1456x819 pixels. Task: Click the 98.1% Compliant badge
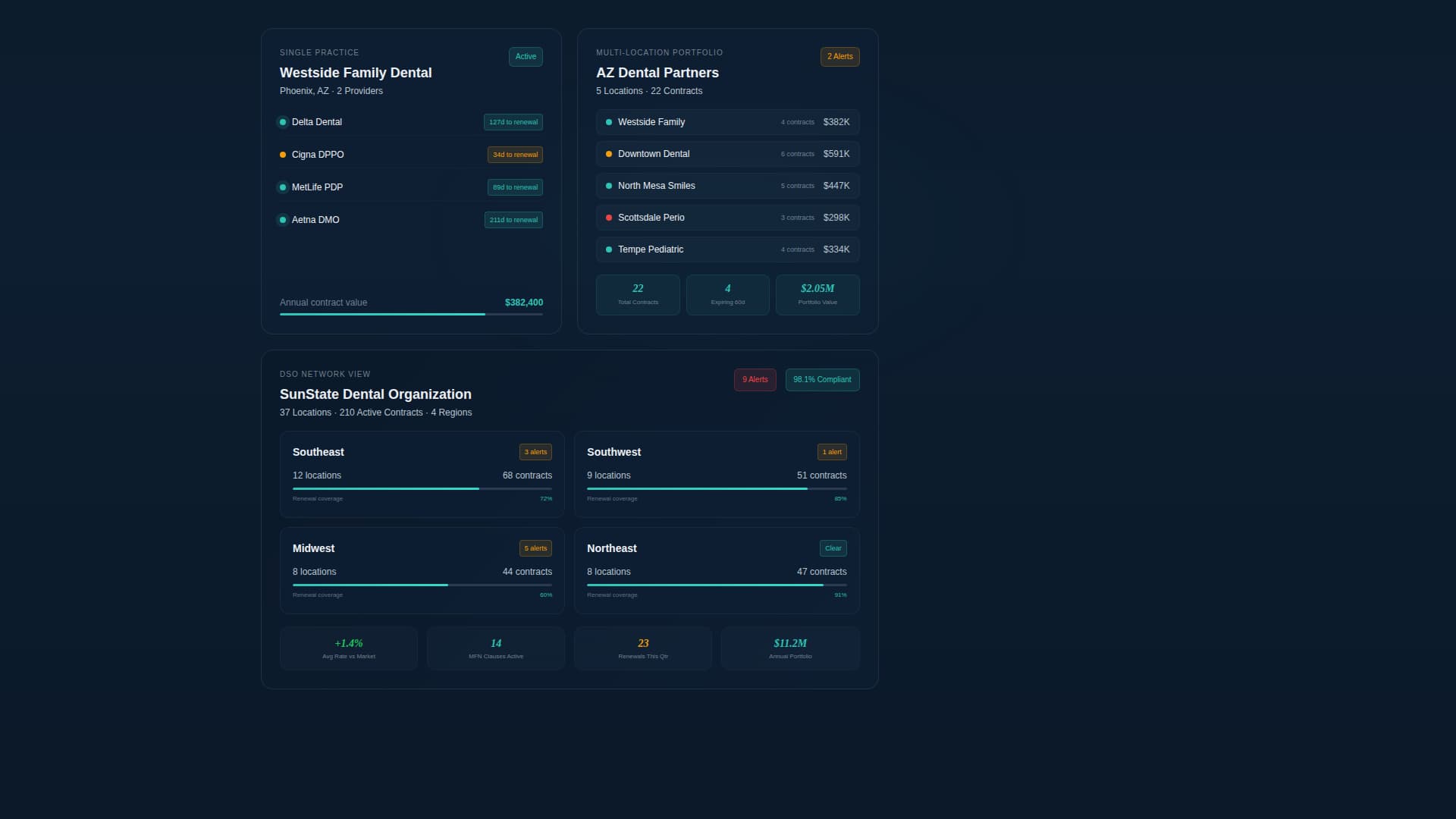[x=822, y=380]
